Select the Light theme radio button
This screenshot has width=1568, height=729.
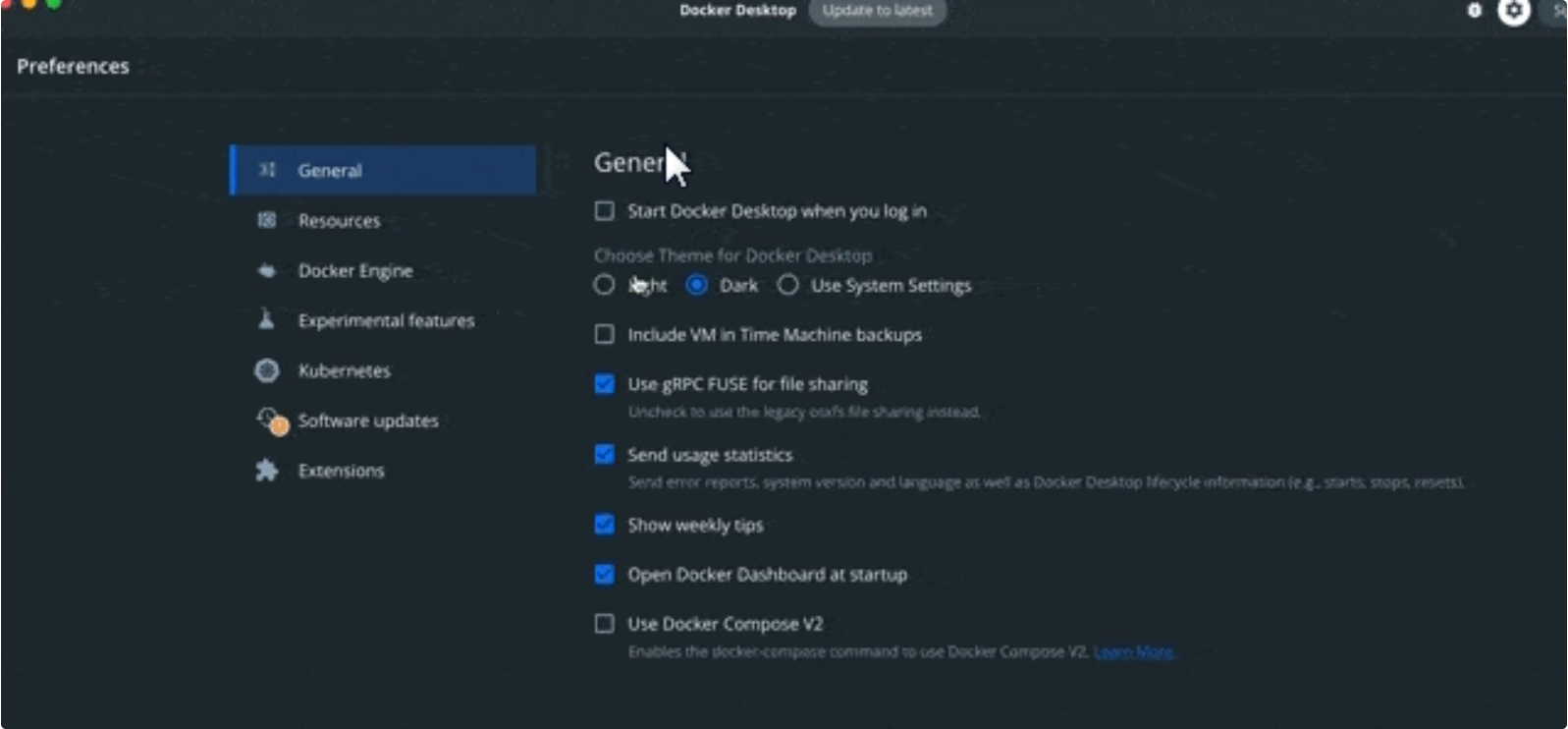[x=604, y=285]
